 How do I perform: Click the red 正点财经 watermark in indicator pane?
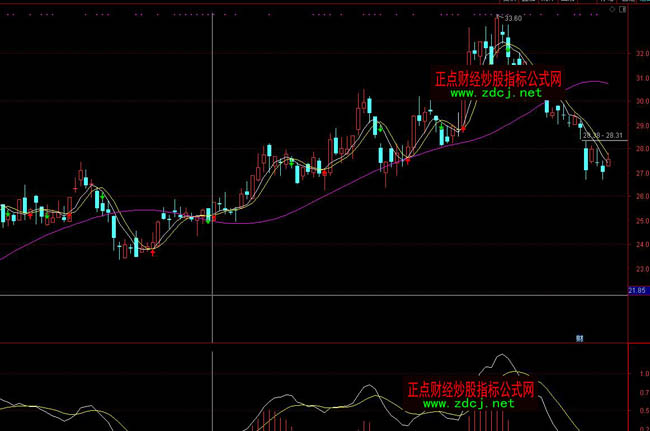pos(470,388)
